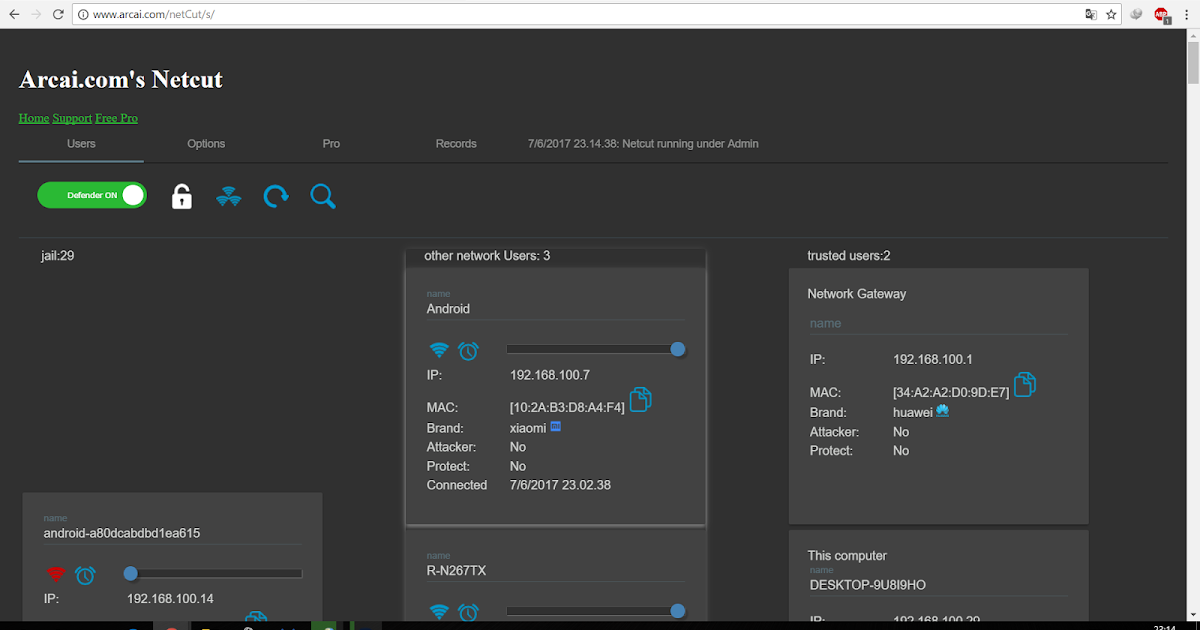
Task: Click xiaomi brand icon
Action: pyautogui.click(x=556, y=427)
